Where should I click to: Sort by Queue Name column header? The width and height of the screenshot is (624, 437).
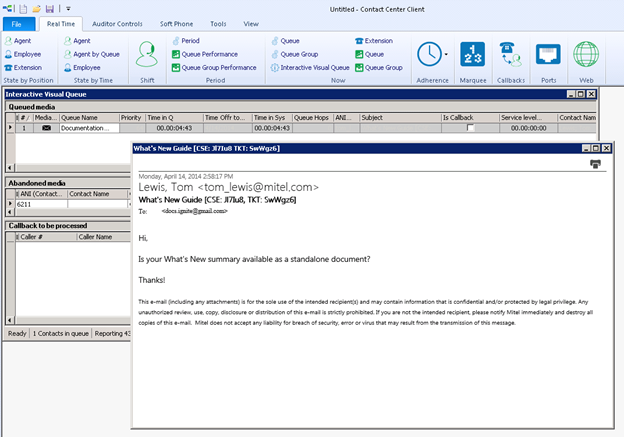tap(89, 117)
